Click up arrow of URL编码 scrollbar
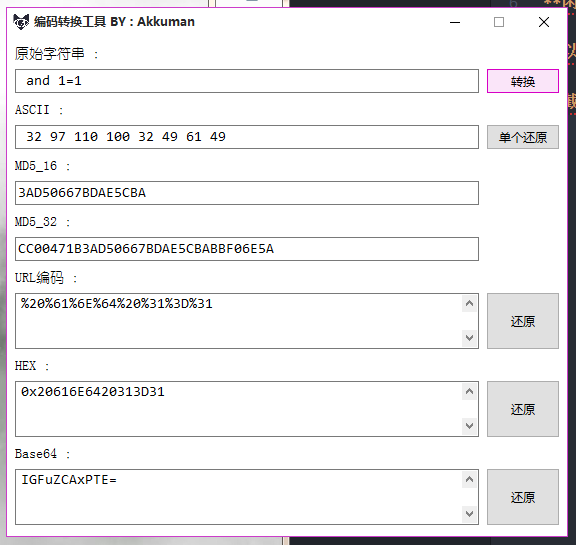Viewport: 576px width, 545px height. 469,303
